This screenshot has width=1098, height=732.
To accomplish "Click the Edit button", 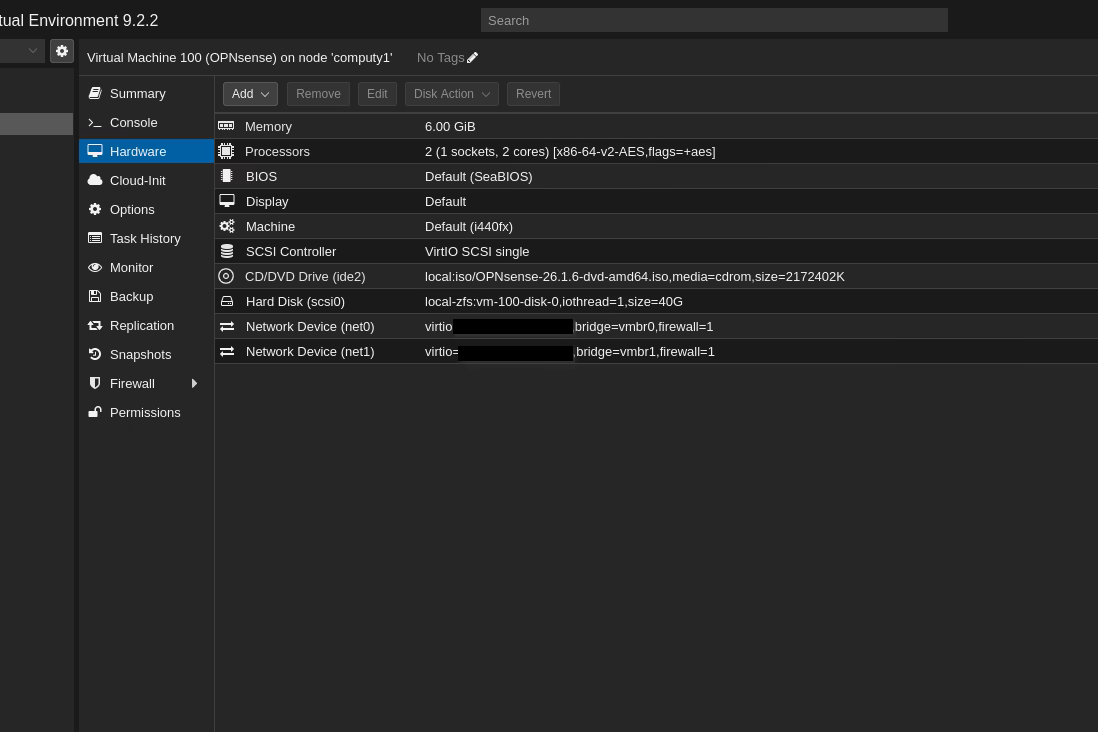I will click(377, 94).
